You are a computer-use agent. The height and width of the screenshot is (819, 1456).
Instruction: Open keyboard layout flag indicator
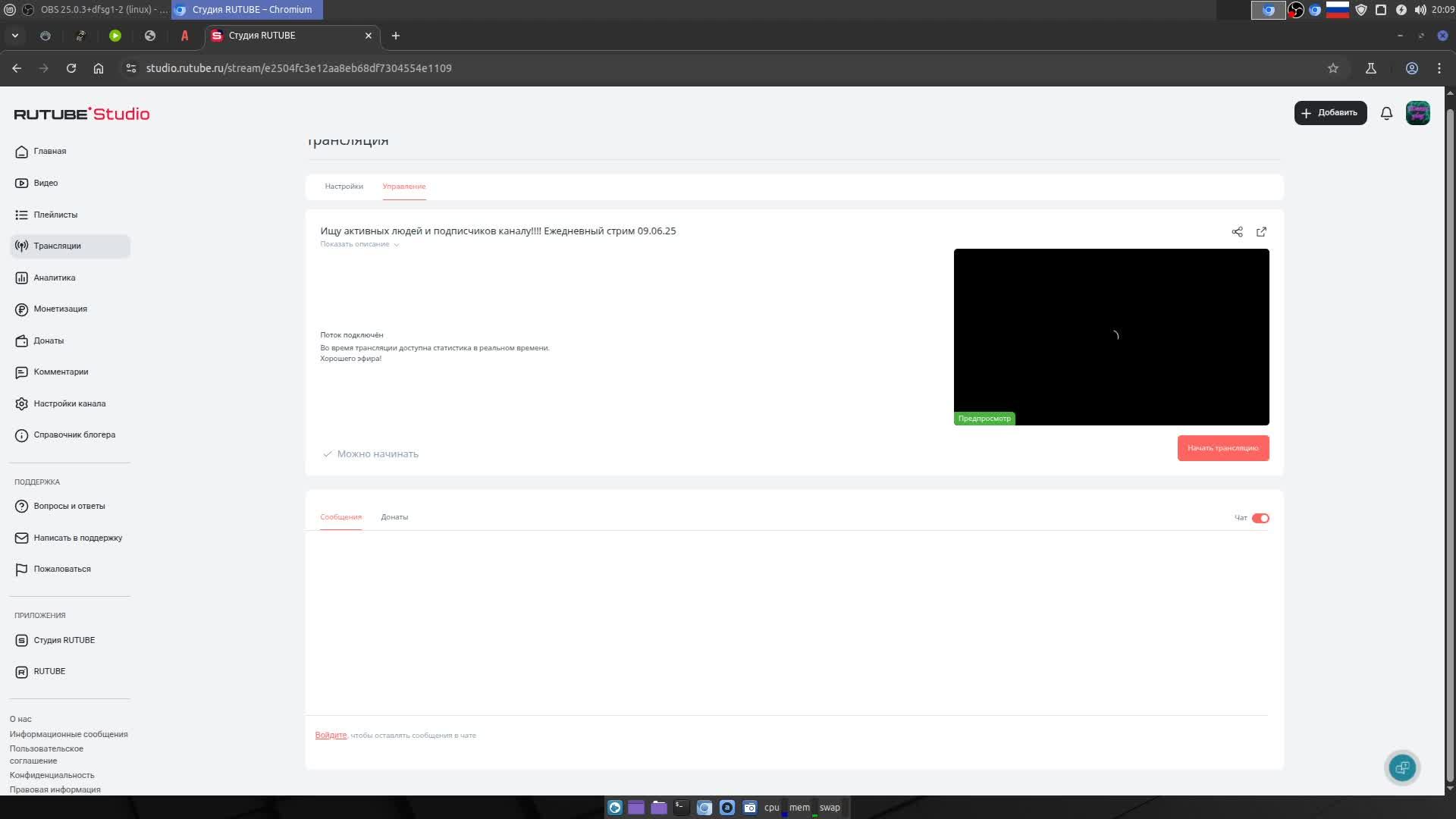click(1337, 10)
